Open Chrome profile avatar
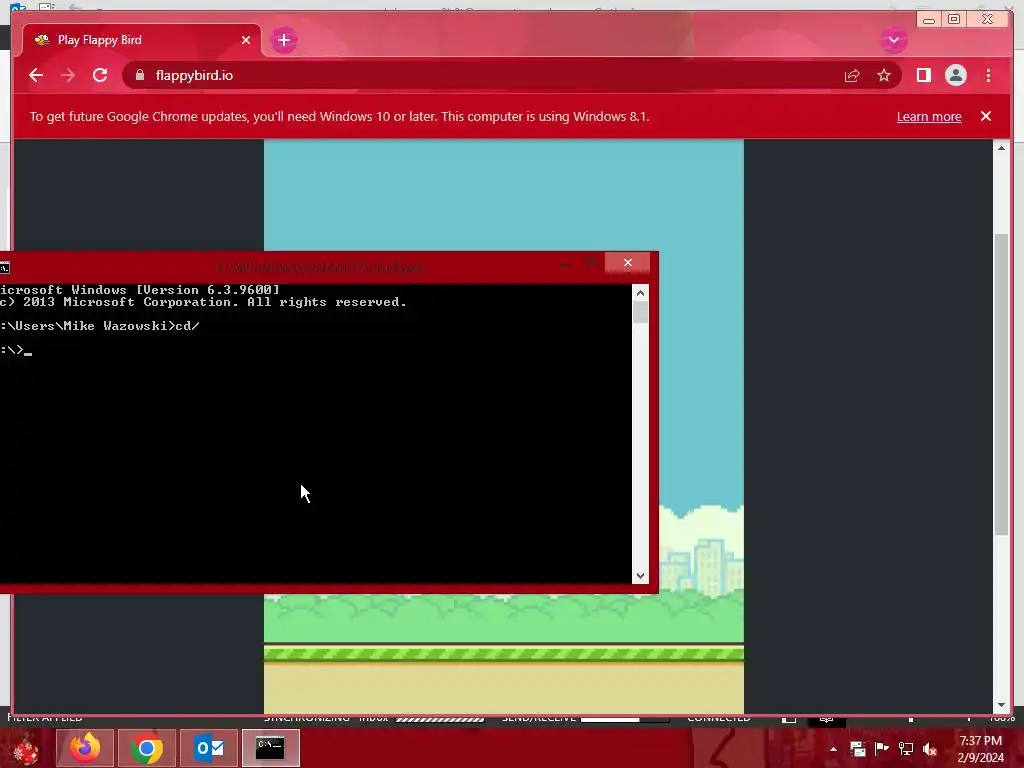Image resolution: width=1024 pixels, height=768 pixels. 955,75
